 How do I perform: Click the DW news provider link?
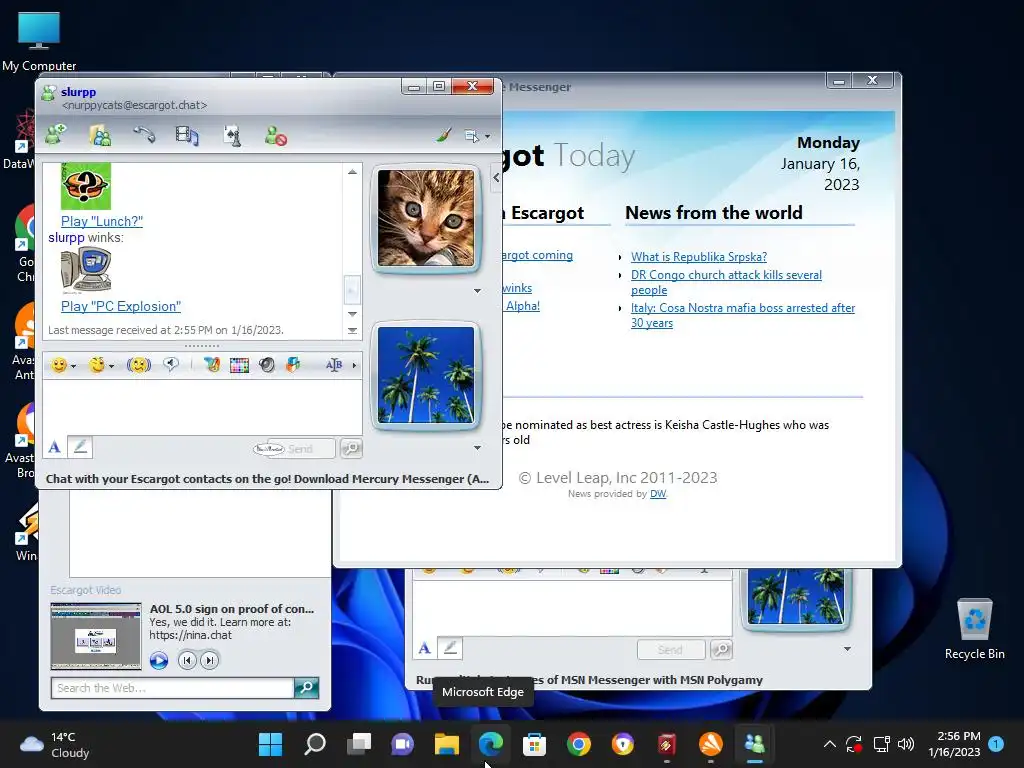658,494
